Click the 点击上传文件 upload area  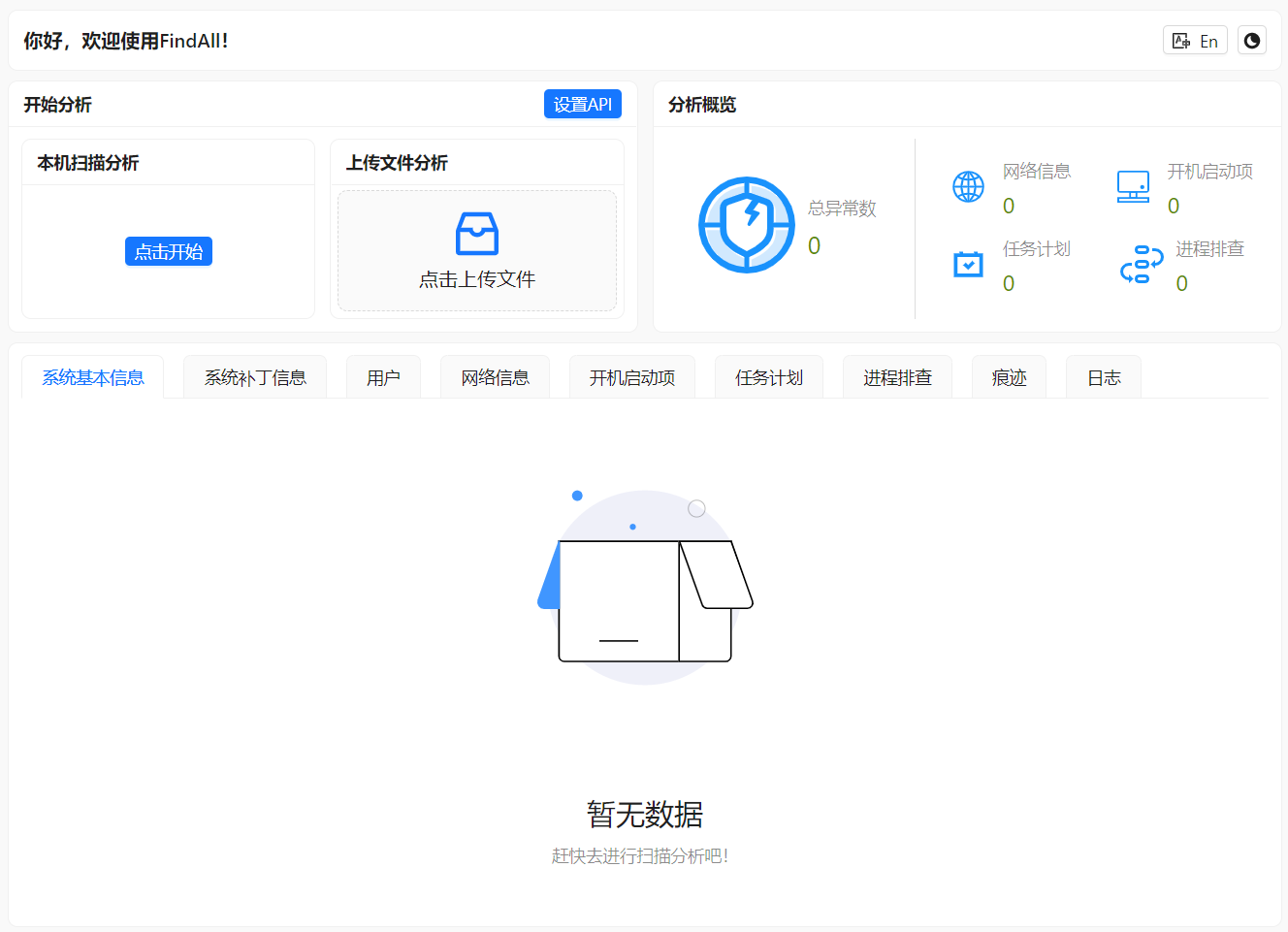coord(476,250)
